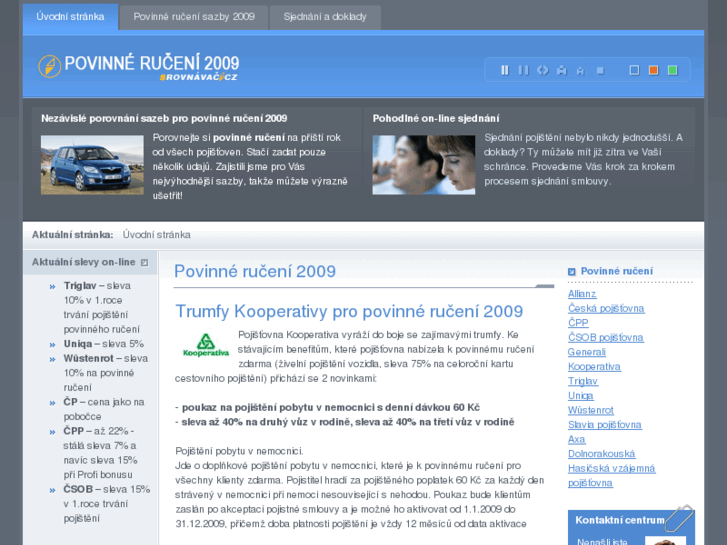Click the Povinné ručení 2009 site logo

tap(139, 66)
